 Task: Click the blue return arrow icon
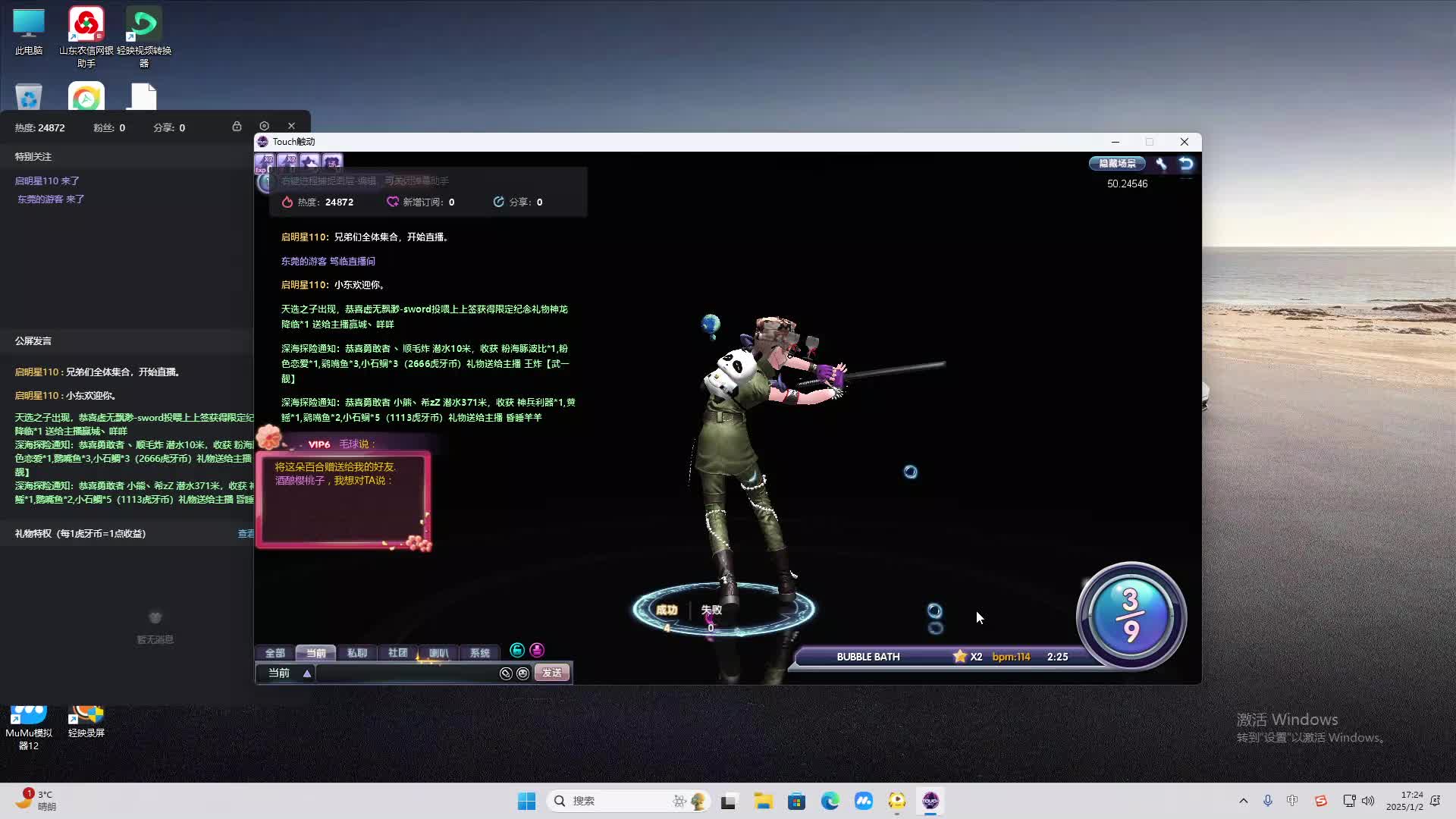1186,164
